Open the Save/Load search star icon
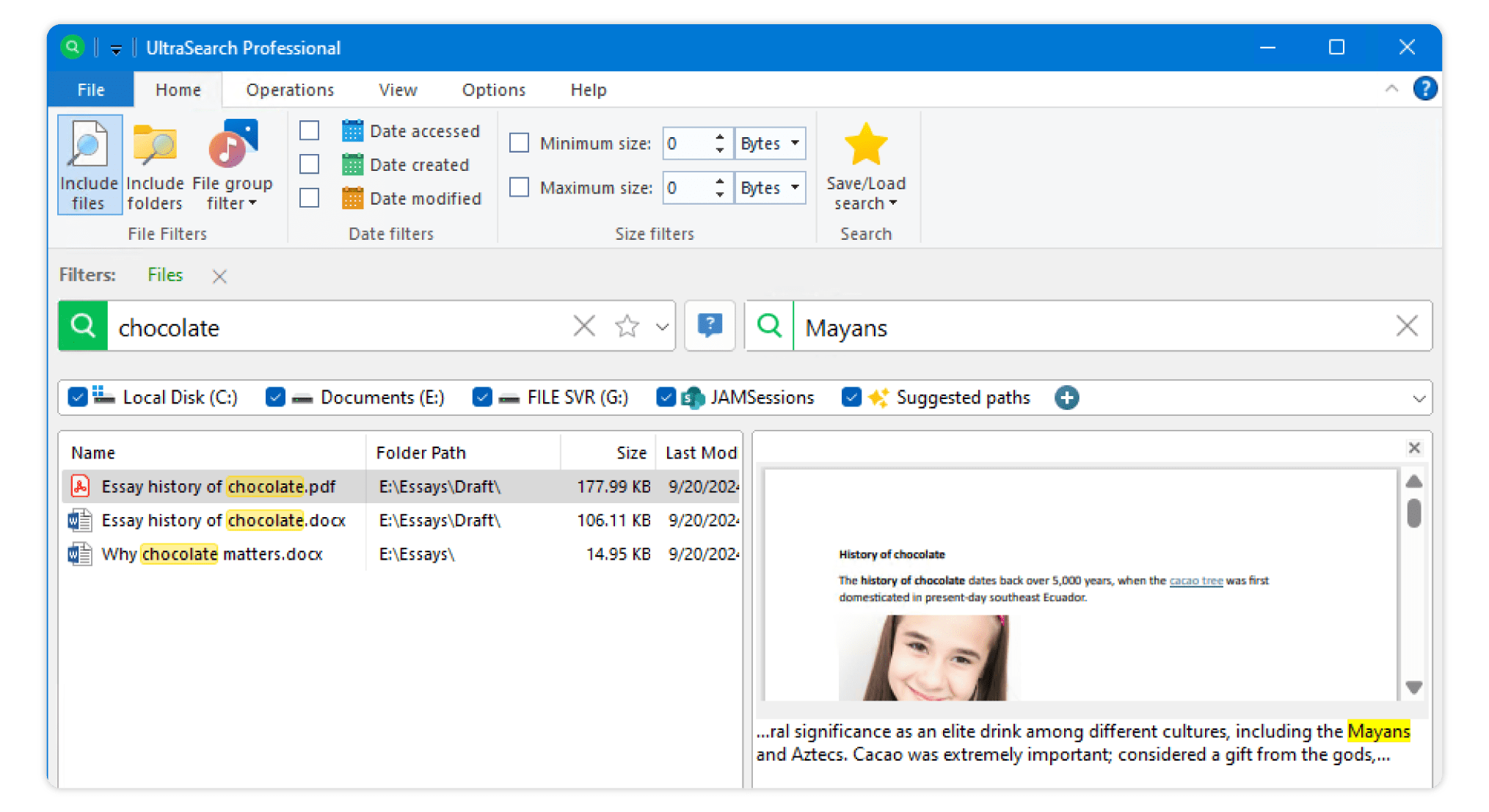 (866, 144)
